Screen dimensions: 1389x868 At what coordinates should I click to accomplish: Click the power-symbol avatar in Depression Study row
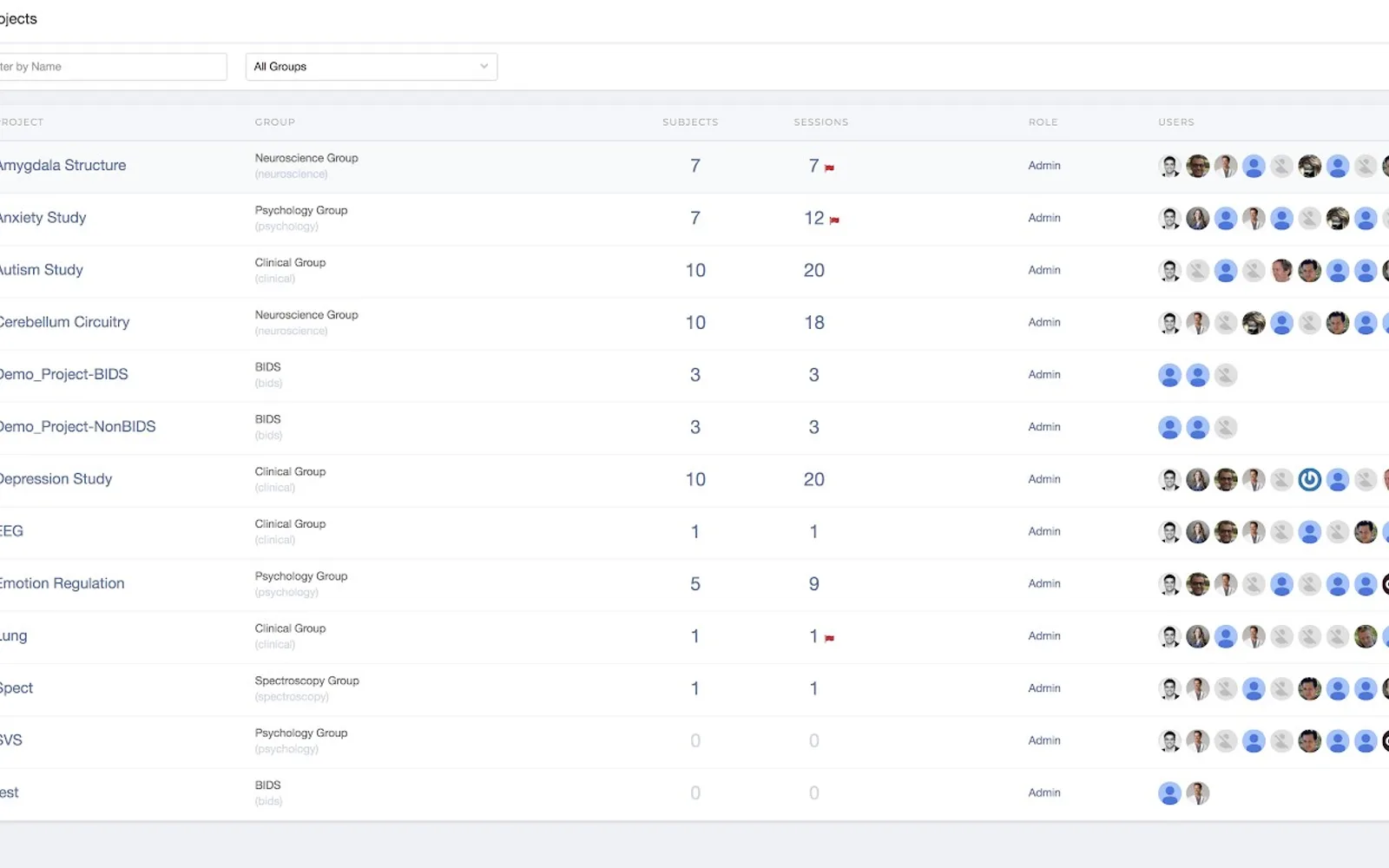(x=1309, y=479)
